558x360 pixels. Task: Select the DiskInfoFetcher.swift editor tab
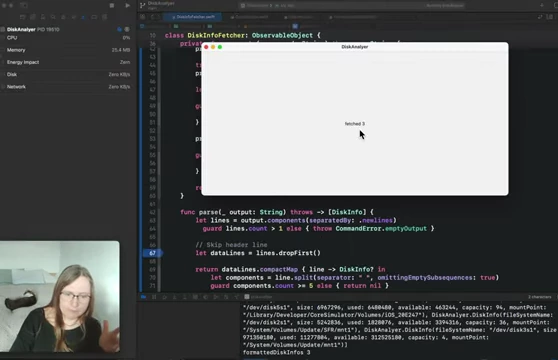click(193, 17)
